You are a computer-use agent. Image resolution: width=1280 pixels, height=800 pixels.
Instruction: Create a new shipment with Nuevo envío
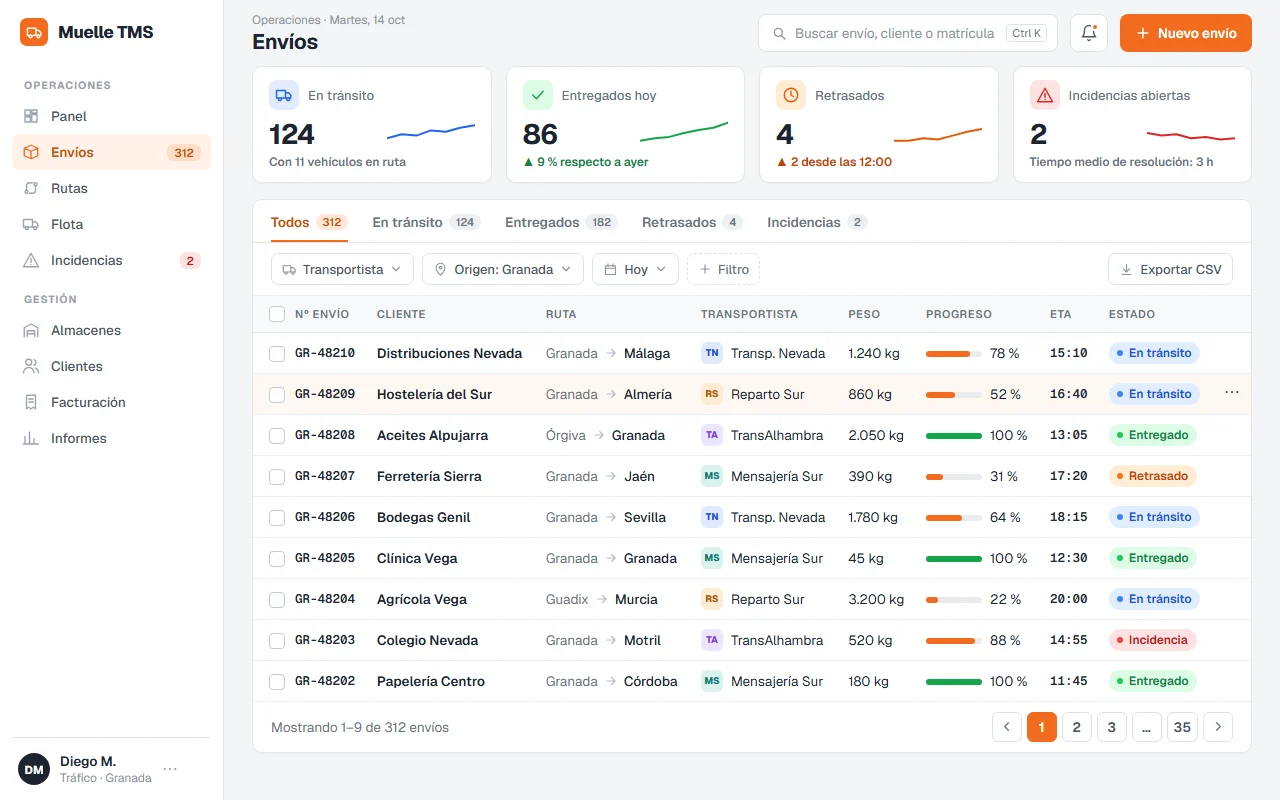[1186, 33]
